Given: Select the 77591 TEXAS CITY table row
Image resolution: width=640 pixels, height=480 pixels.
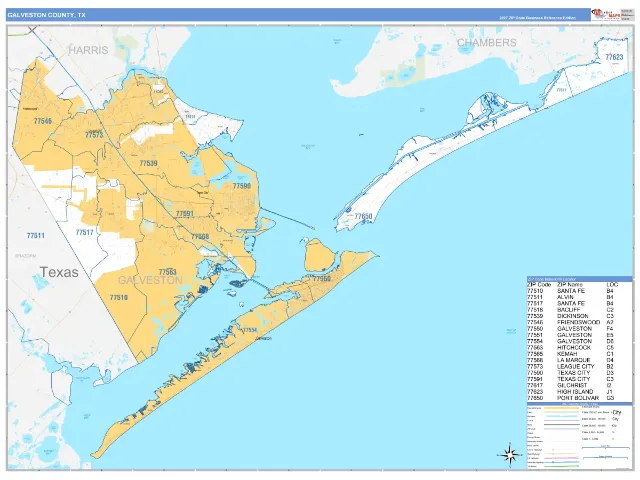Looking at the screenshot, I should 570,379.
